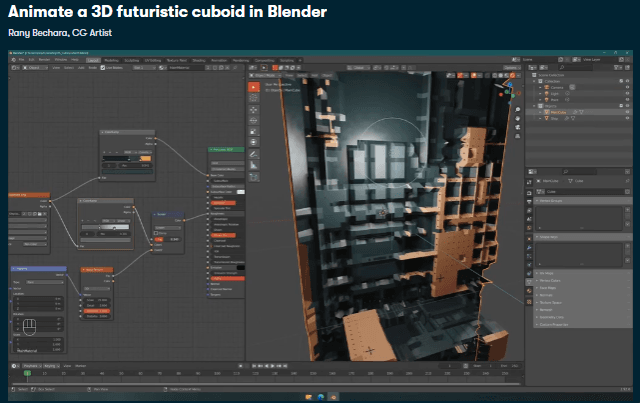Click the top ColorRamp gradient bar
The image size is (640, 403).
pos(127,158)
